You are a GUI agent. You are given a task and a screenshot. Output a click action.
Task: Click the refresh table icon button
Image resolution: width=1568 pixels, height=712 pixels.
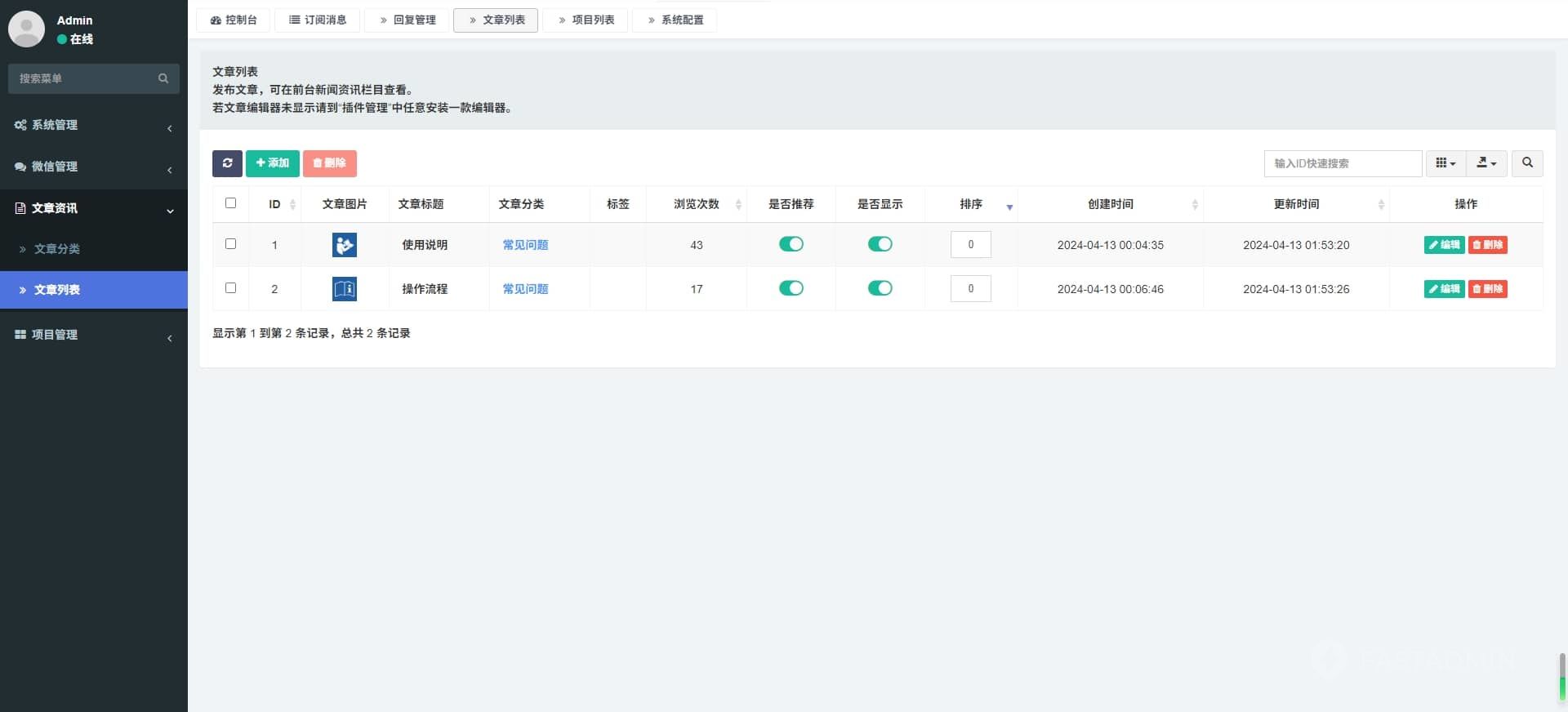pyautogui.click(x=227, y=163)
